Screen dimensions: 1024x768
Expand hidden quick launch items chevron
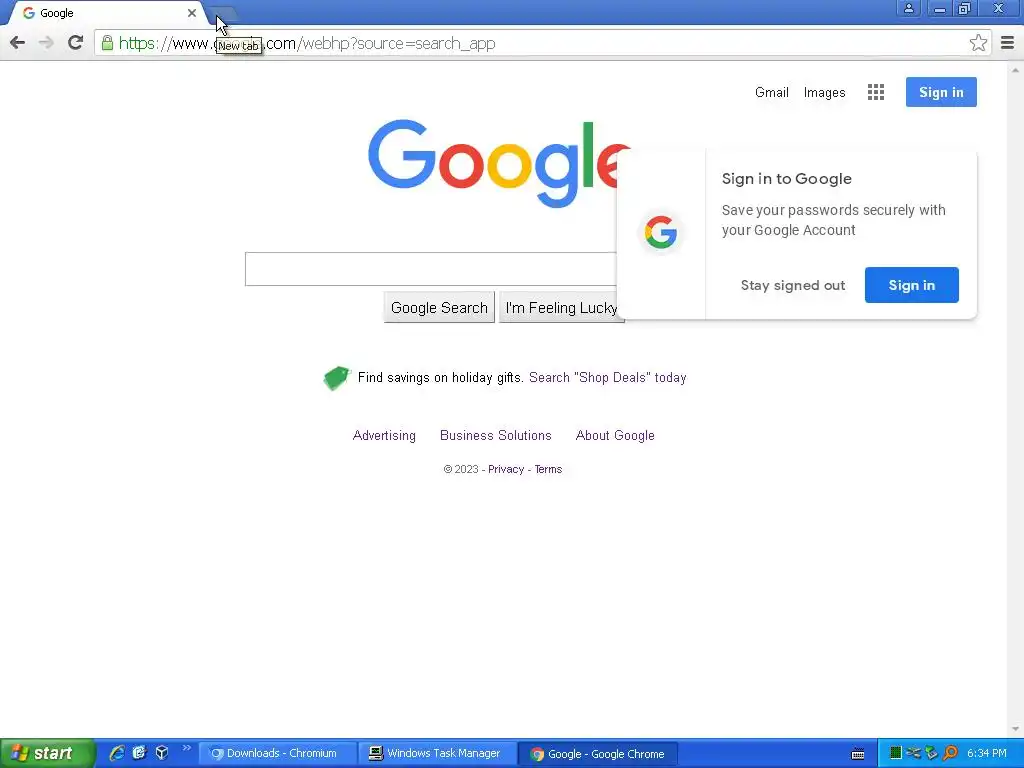(x=186, y=748)
